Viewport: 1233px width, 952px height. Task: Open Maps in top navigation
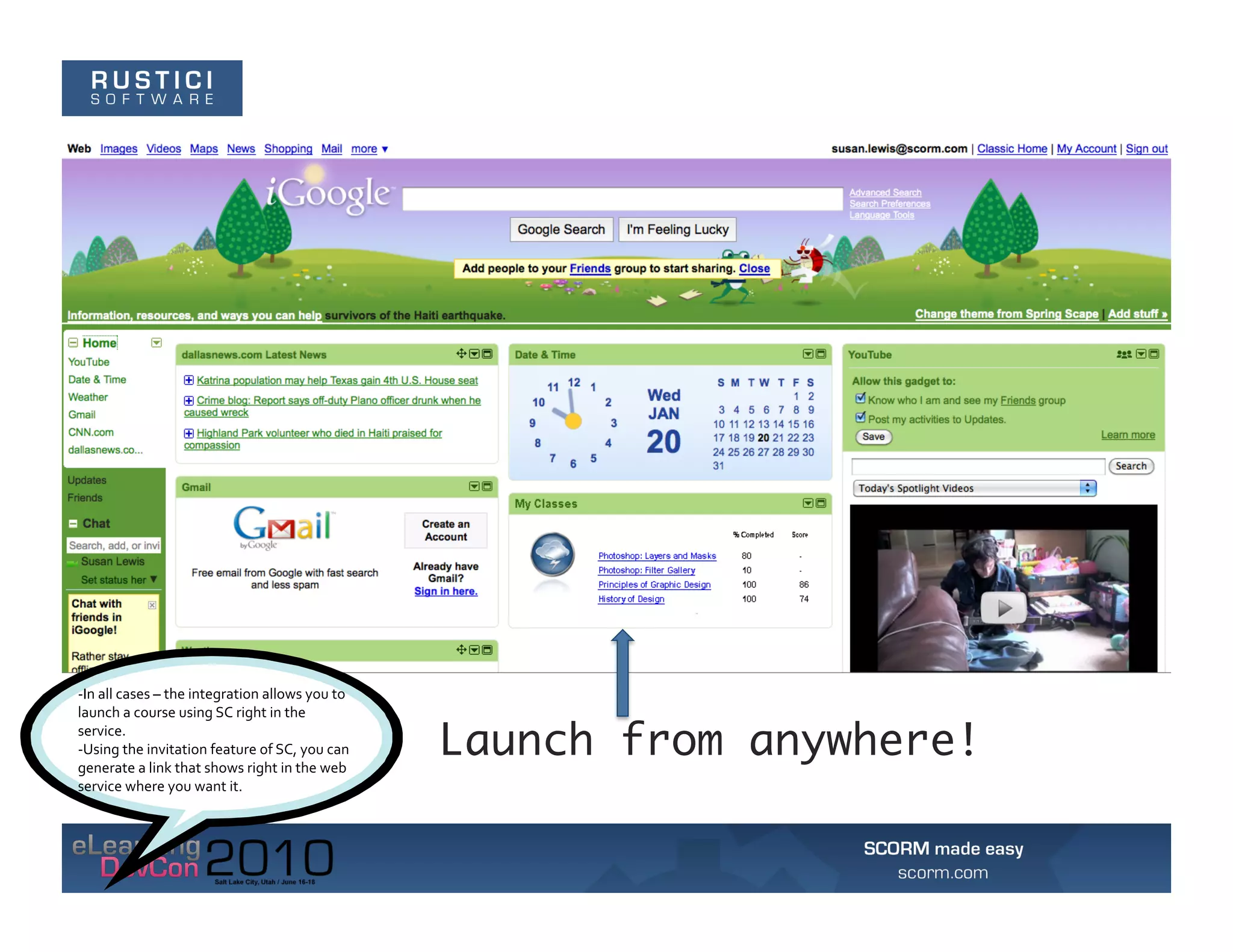[203, 149]
